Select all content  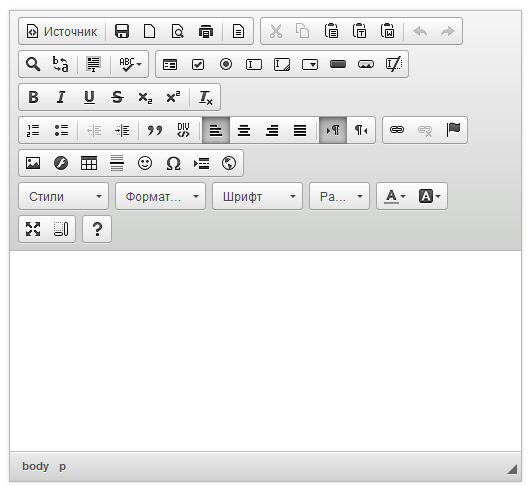(x=93, y=64)
